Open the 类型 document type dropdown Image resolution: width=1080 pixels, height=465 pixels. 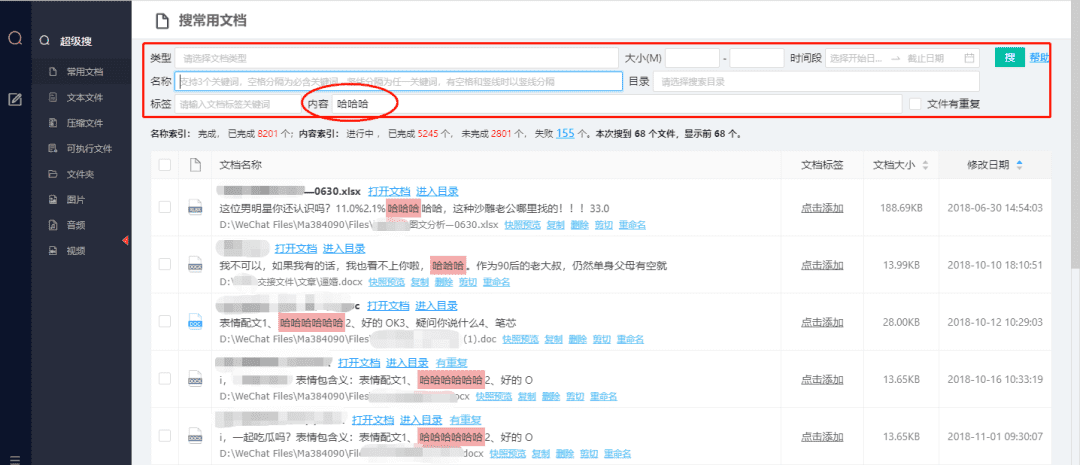click(397, 59)
